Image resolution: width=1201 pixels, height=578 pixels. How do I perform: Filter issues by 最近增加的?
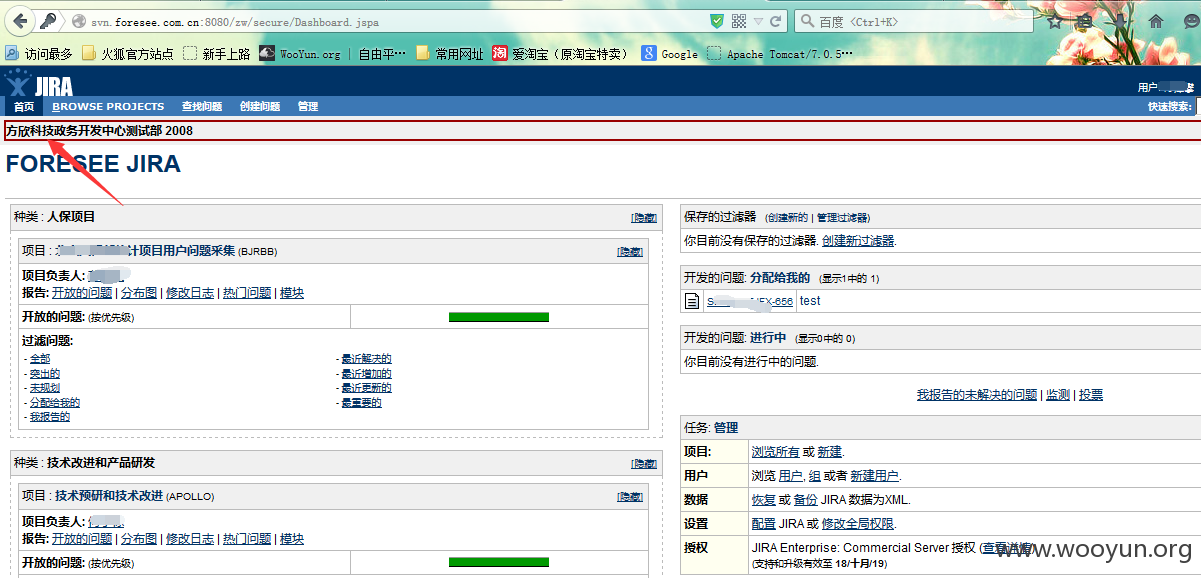366,373
